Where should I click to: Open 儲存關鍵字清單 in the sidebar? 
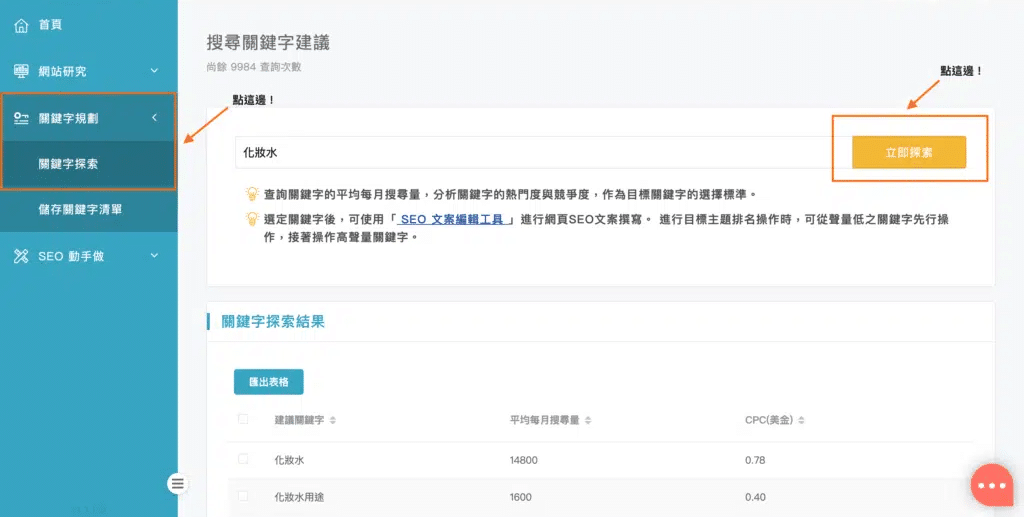click(x=80, y=210)
